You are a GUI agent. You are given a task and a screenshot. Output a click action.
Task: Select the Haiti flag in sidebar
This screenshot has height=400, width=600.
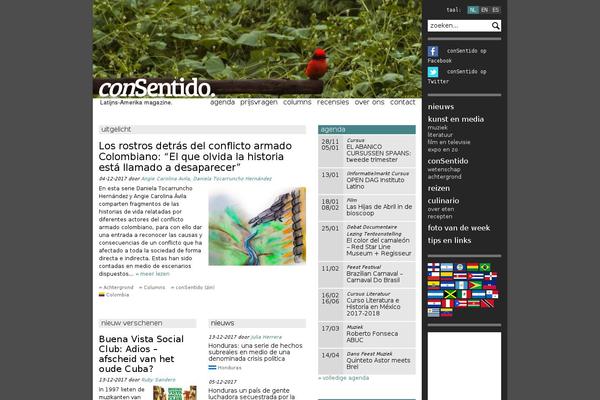[489, 285]
